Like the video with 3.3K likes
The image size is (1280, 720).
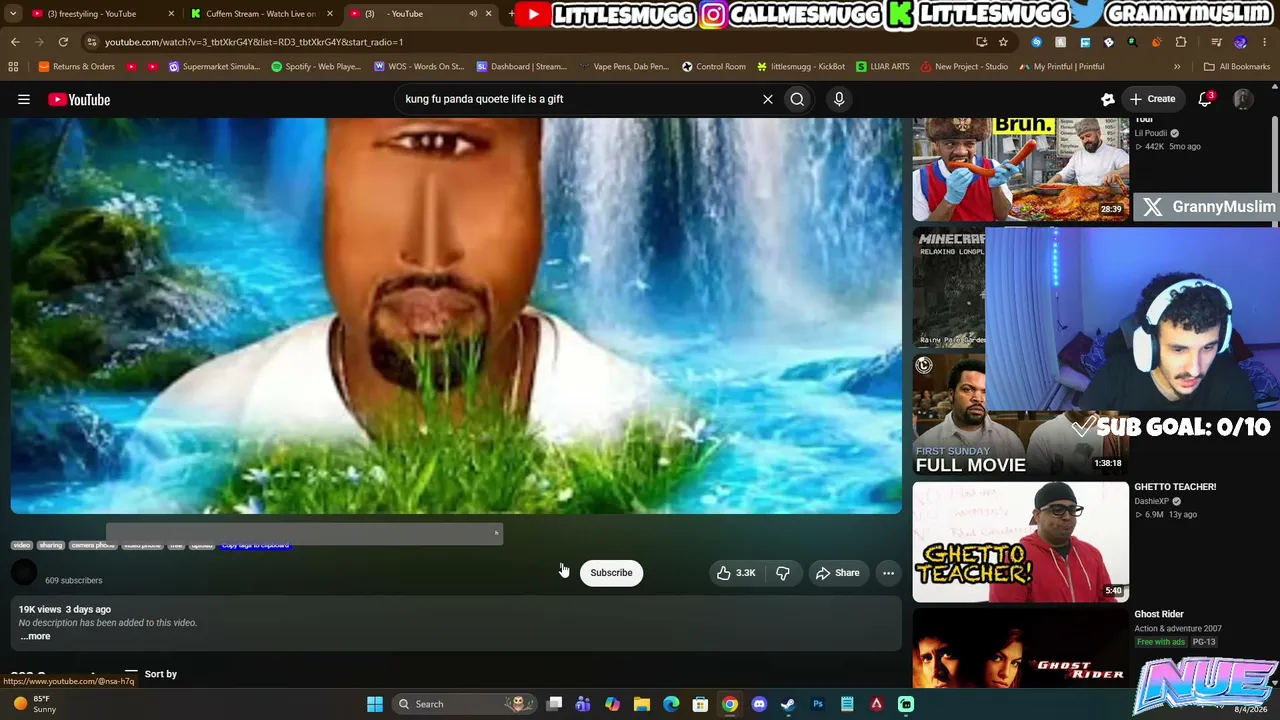[735, 573]
